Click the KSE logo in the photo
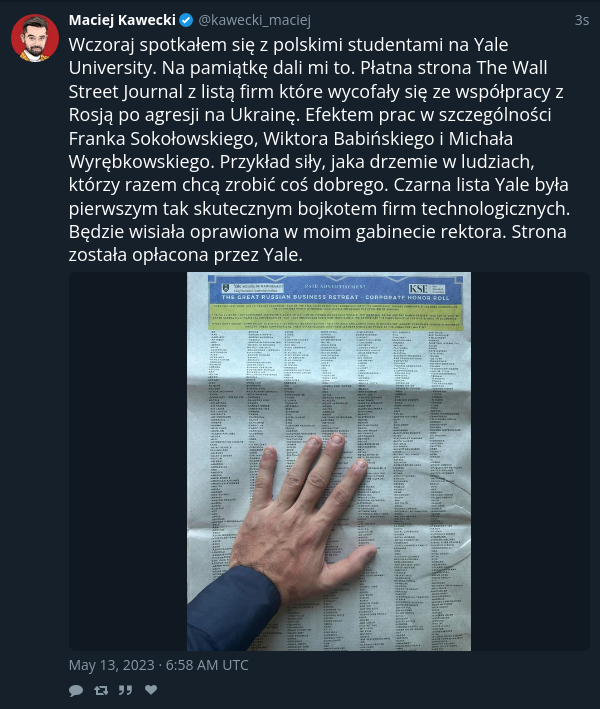The height and width of the screenshot is (709, 600). pyautogui.click(x=418, y=289)
